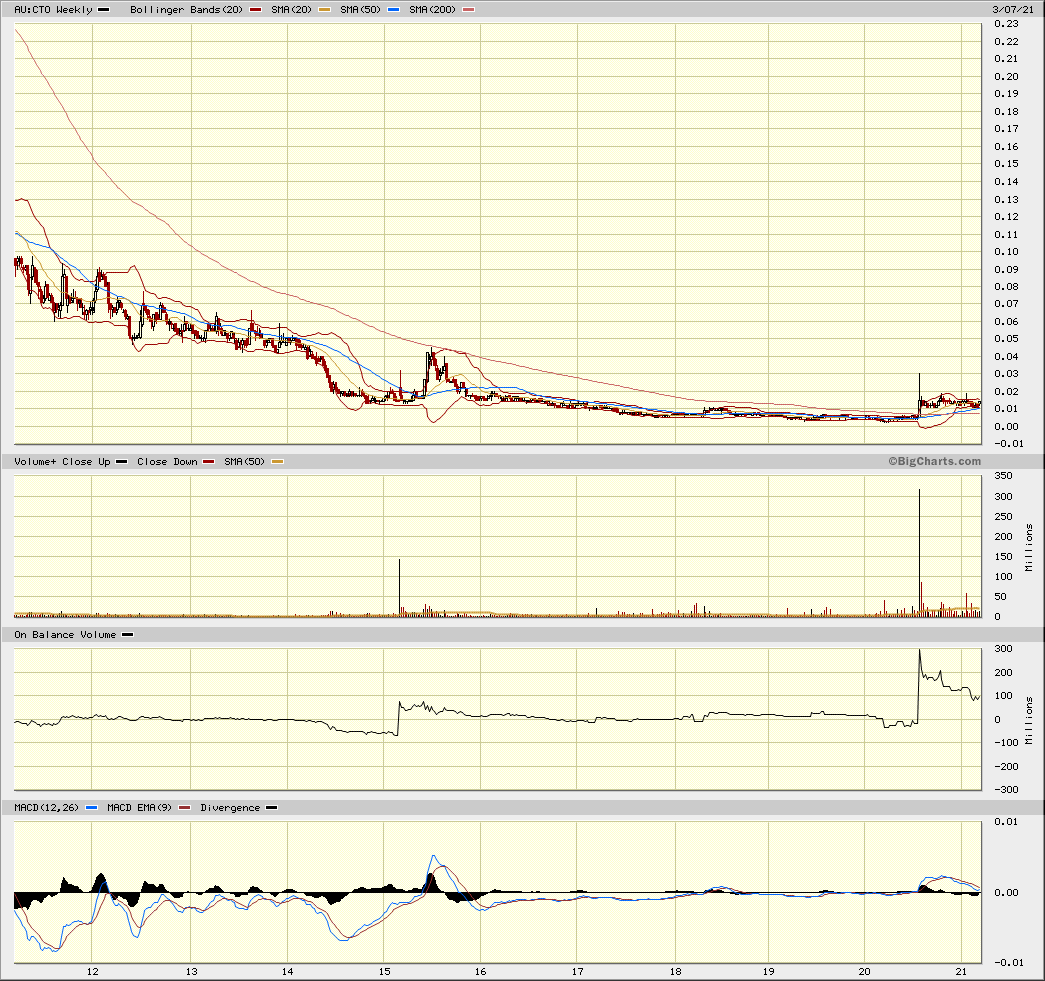Image resolution: width=1045 pixels, height=981 pixels.
Task: Click the -100 On Balance Volume axis value
Action: pos(1006,742)
